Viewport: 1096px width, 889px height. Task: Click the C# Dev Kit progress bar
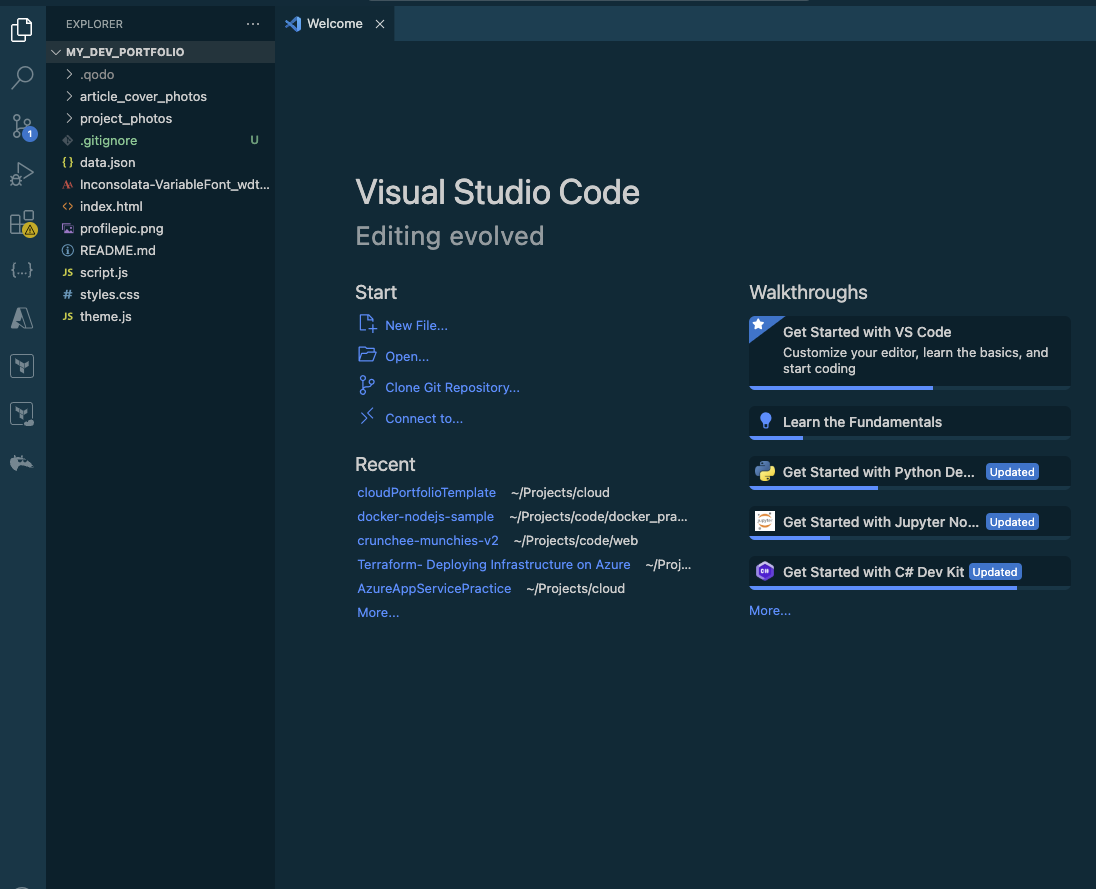909,588
